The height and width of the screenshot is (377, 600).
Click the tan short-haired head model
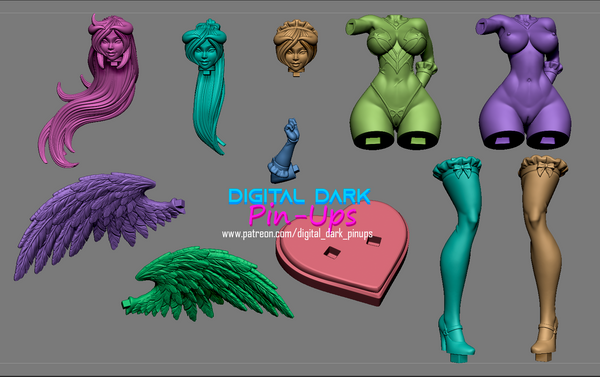click(296, 47)
